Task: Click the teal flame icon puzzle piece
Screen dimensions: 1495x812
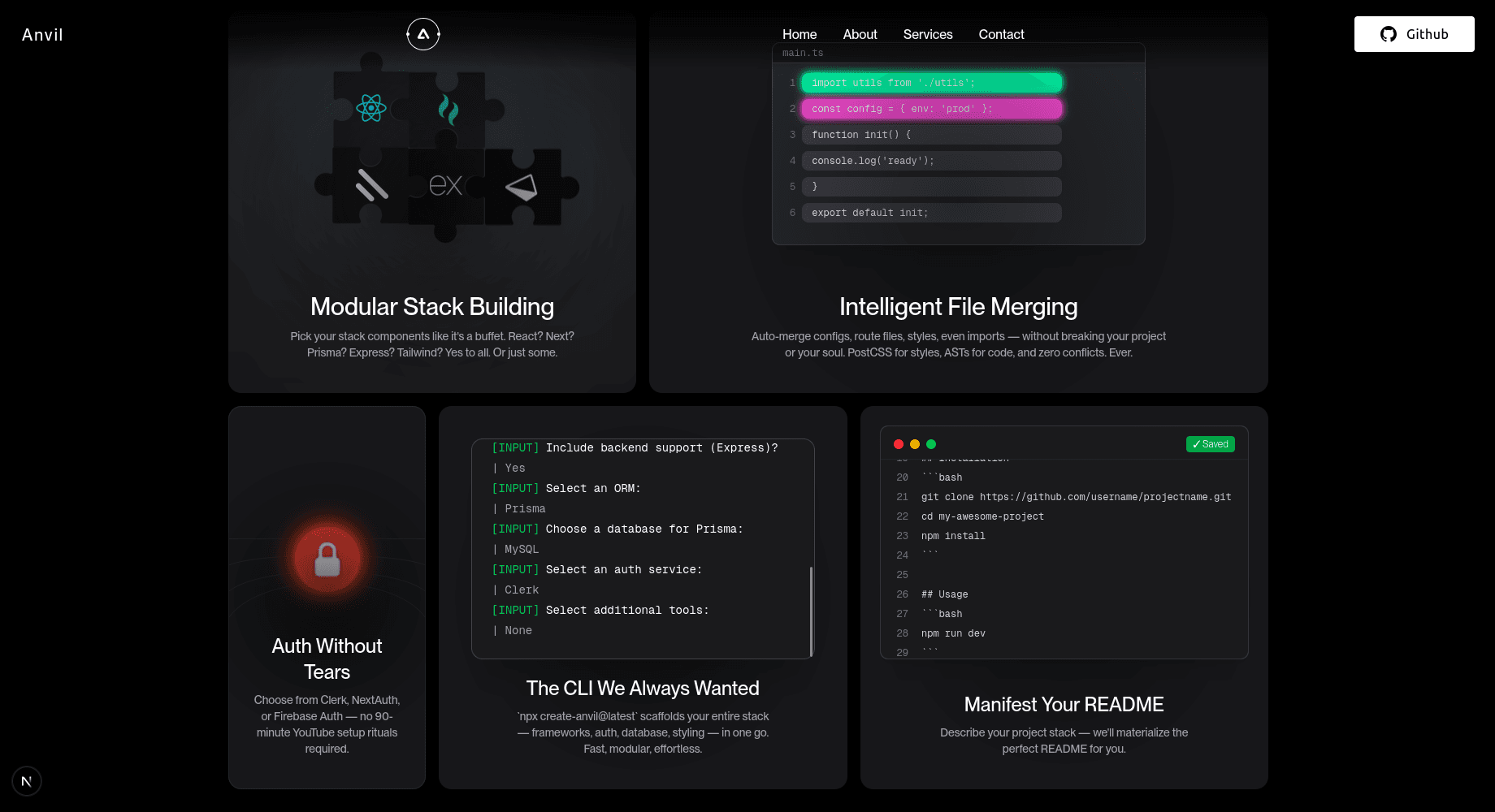Action: coord(448,109)
